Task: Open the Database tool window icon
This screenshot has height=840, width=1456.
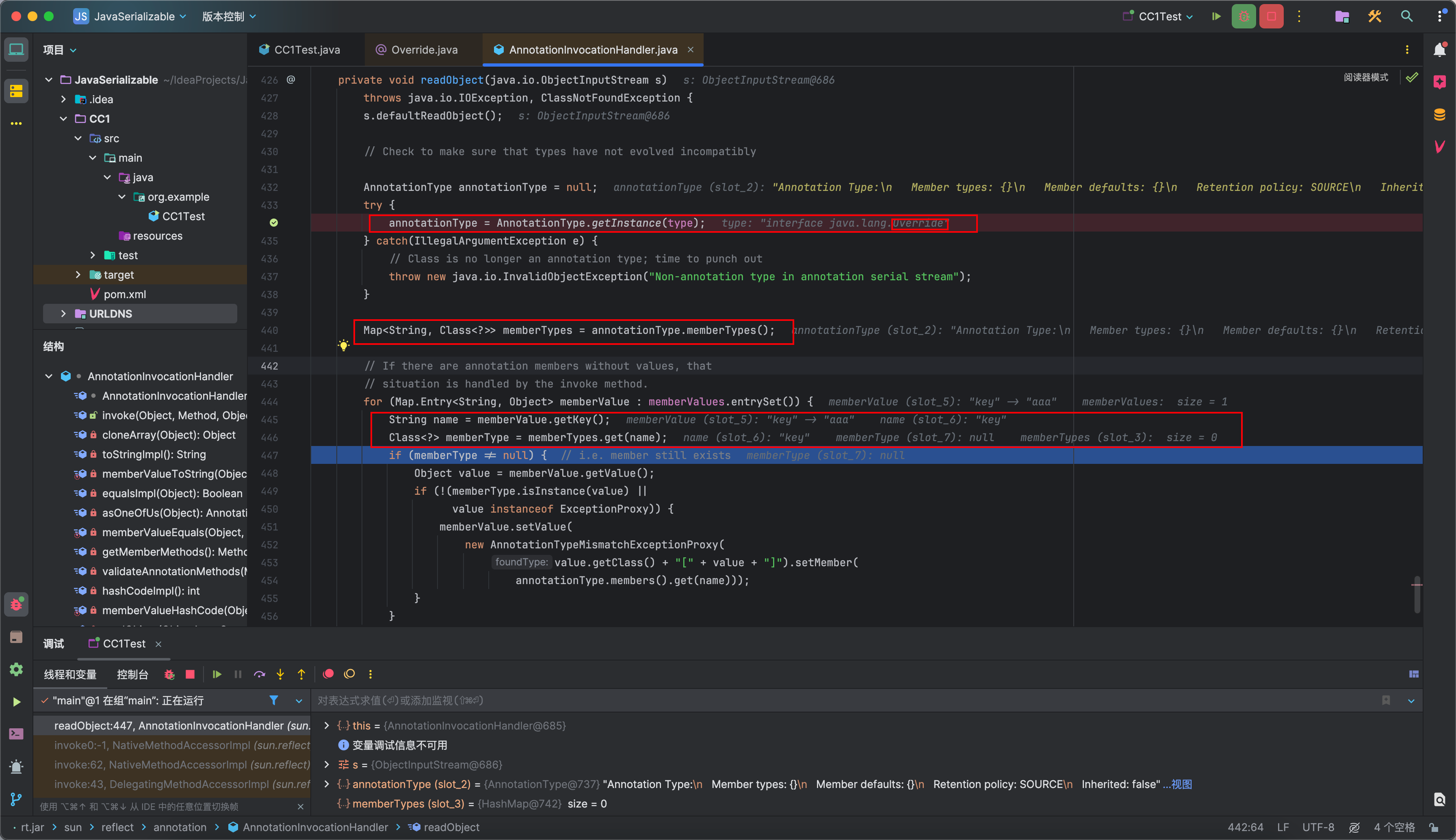Action: click(1439, 114)
